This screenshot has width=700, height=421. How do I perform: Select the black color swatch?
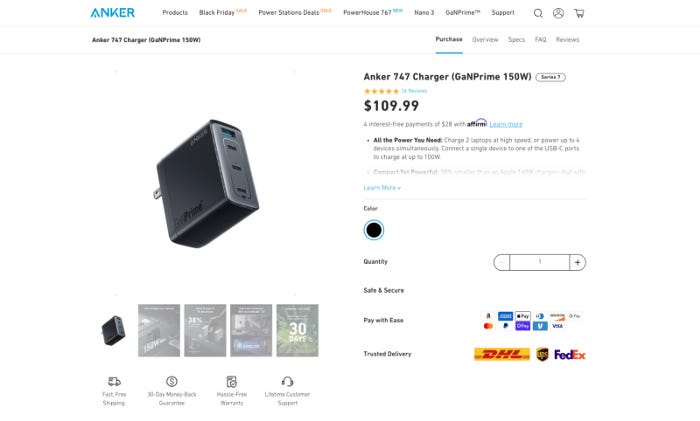[374, 230]
